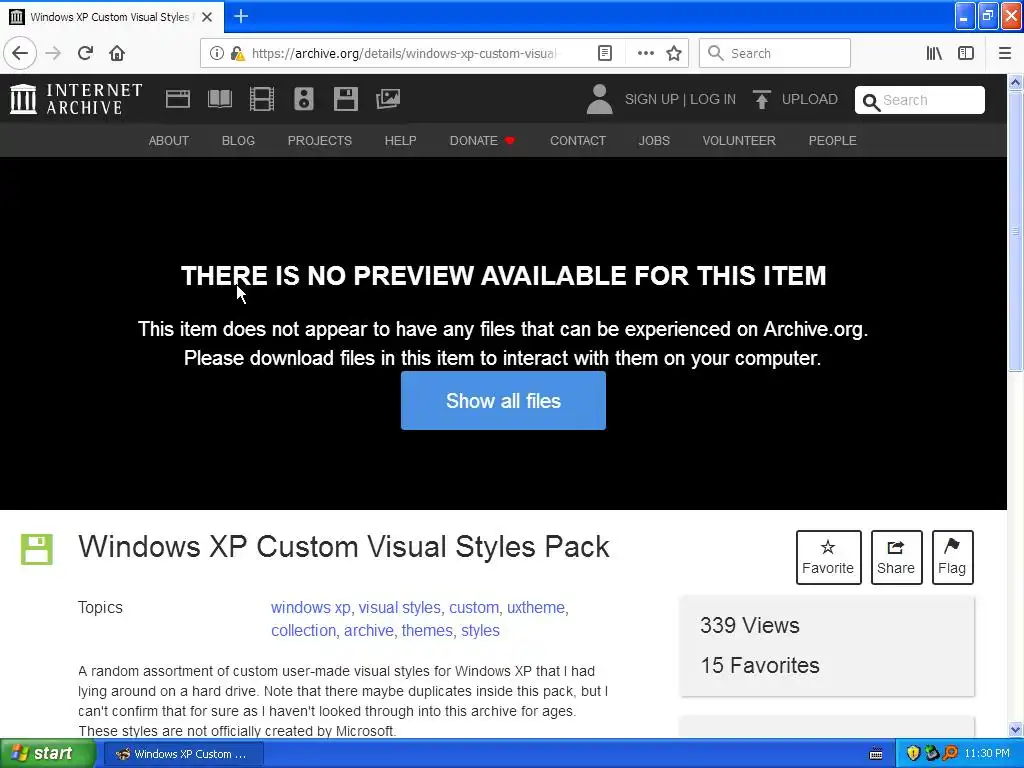Show site information icon in address bar
This screenshot has height=768, width=1024.
[216, 53]
